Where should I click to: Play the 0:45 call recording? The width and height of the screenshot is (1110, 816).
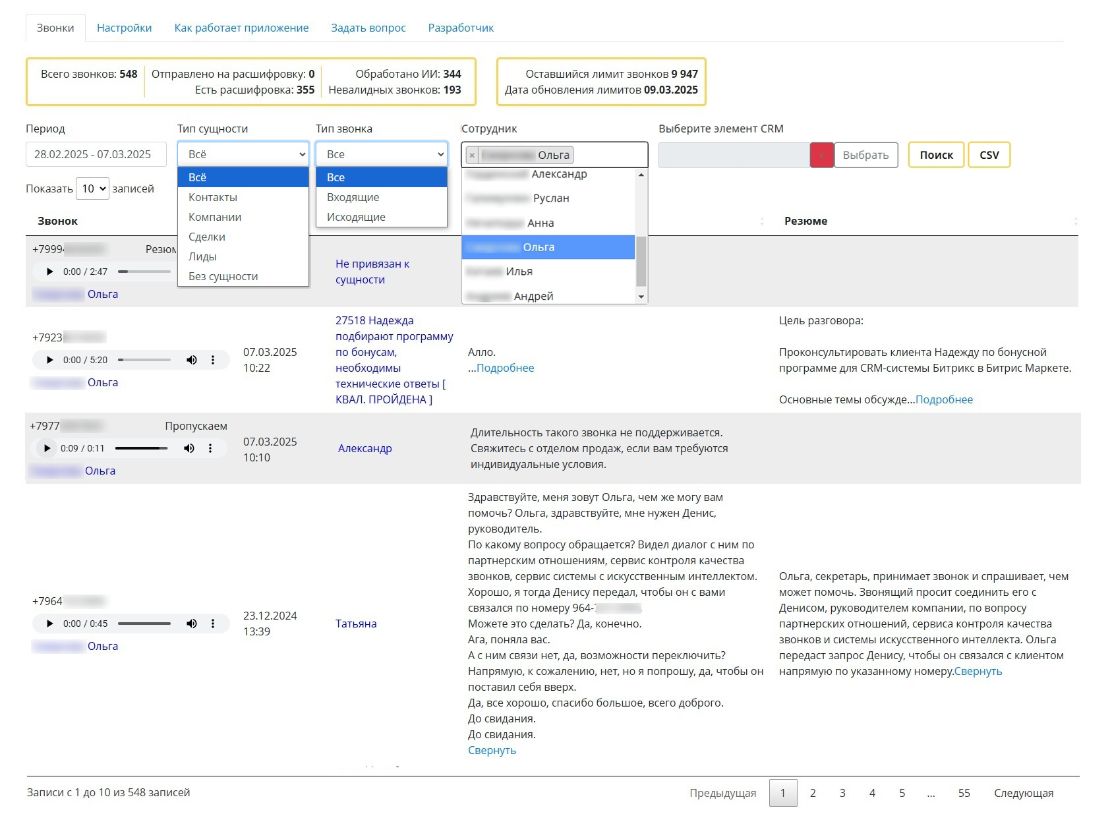(50, 624)
